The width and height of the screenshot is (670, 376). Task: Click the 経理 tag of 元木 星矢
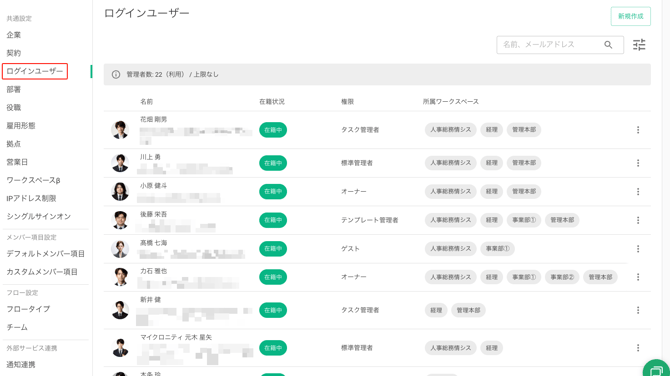(491, 348)
